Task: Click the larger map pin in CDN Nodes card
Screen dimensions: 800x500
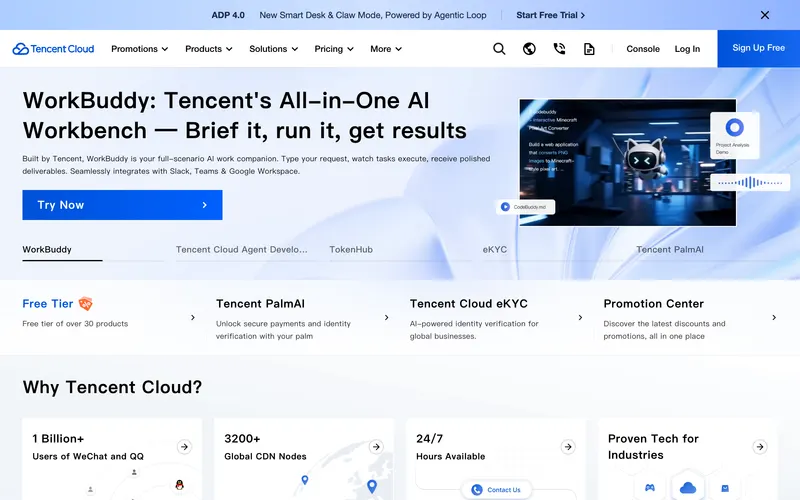Action: coord(372,486)
